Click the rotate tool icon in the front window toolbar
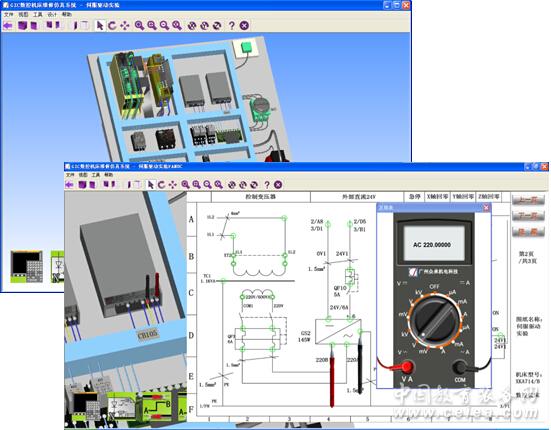The height and width of the screenshot is (430, 551). 161,184
